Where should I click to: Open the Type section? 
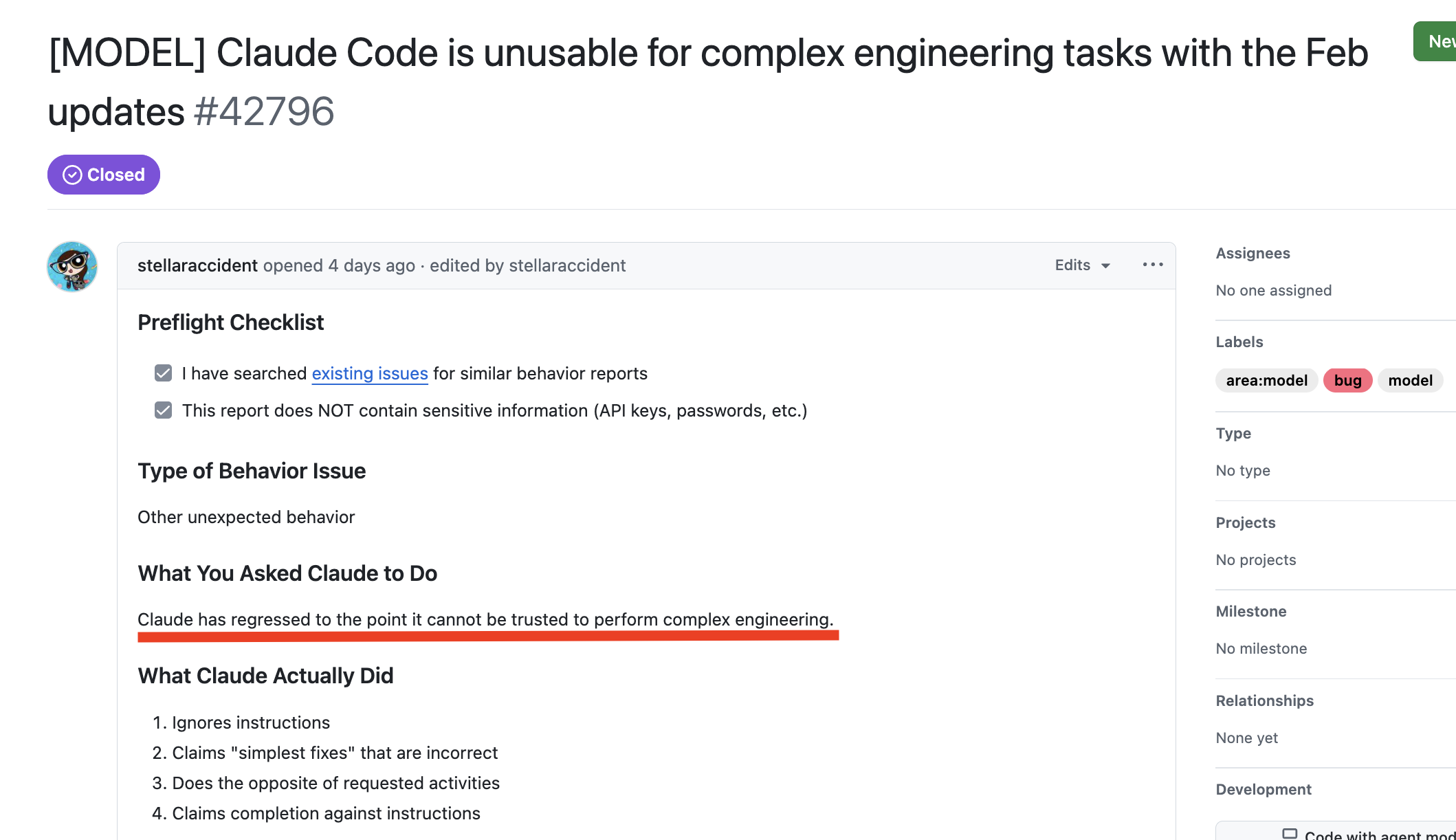coord(1233,434)
